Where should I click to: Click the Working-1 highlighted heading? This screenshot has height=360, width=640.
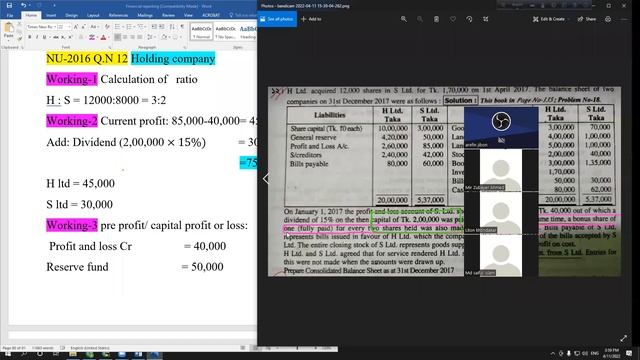72,79
